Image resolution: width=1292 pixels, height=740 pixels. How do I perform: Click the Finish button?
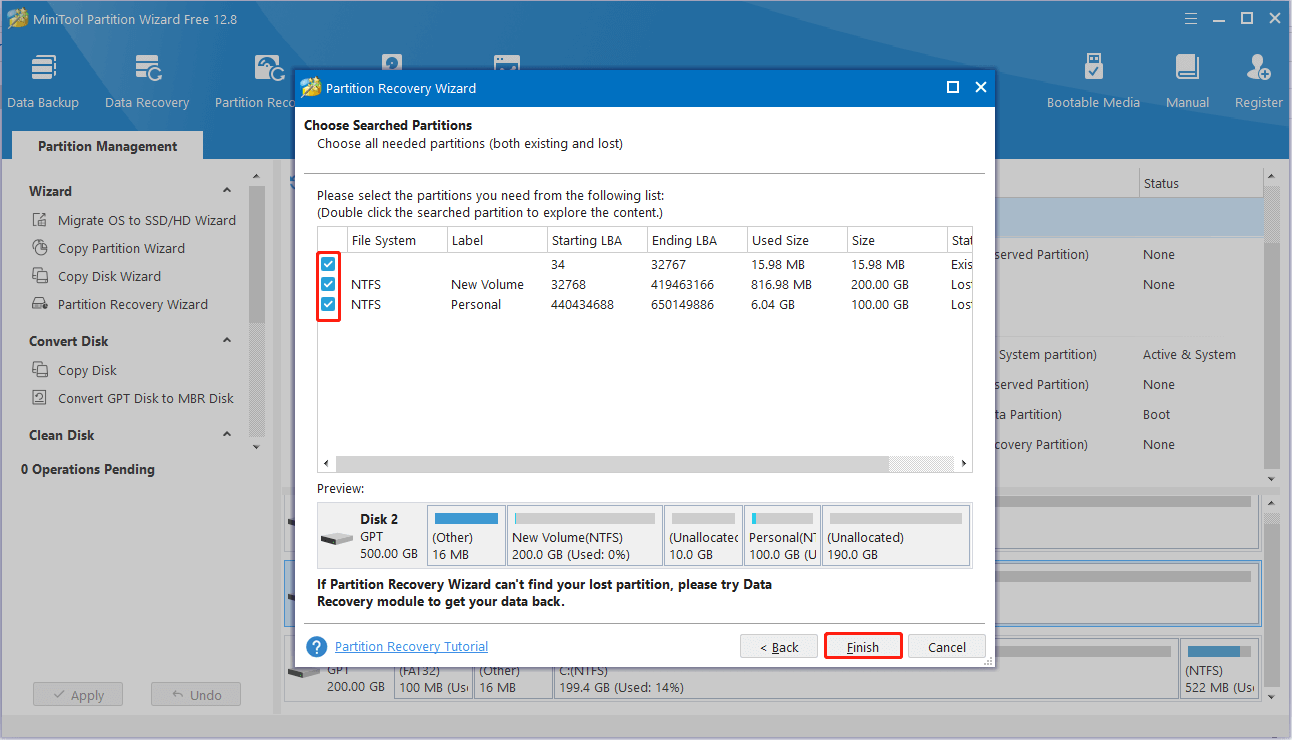pyautogui.click(x=862, y=646)
